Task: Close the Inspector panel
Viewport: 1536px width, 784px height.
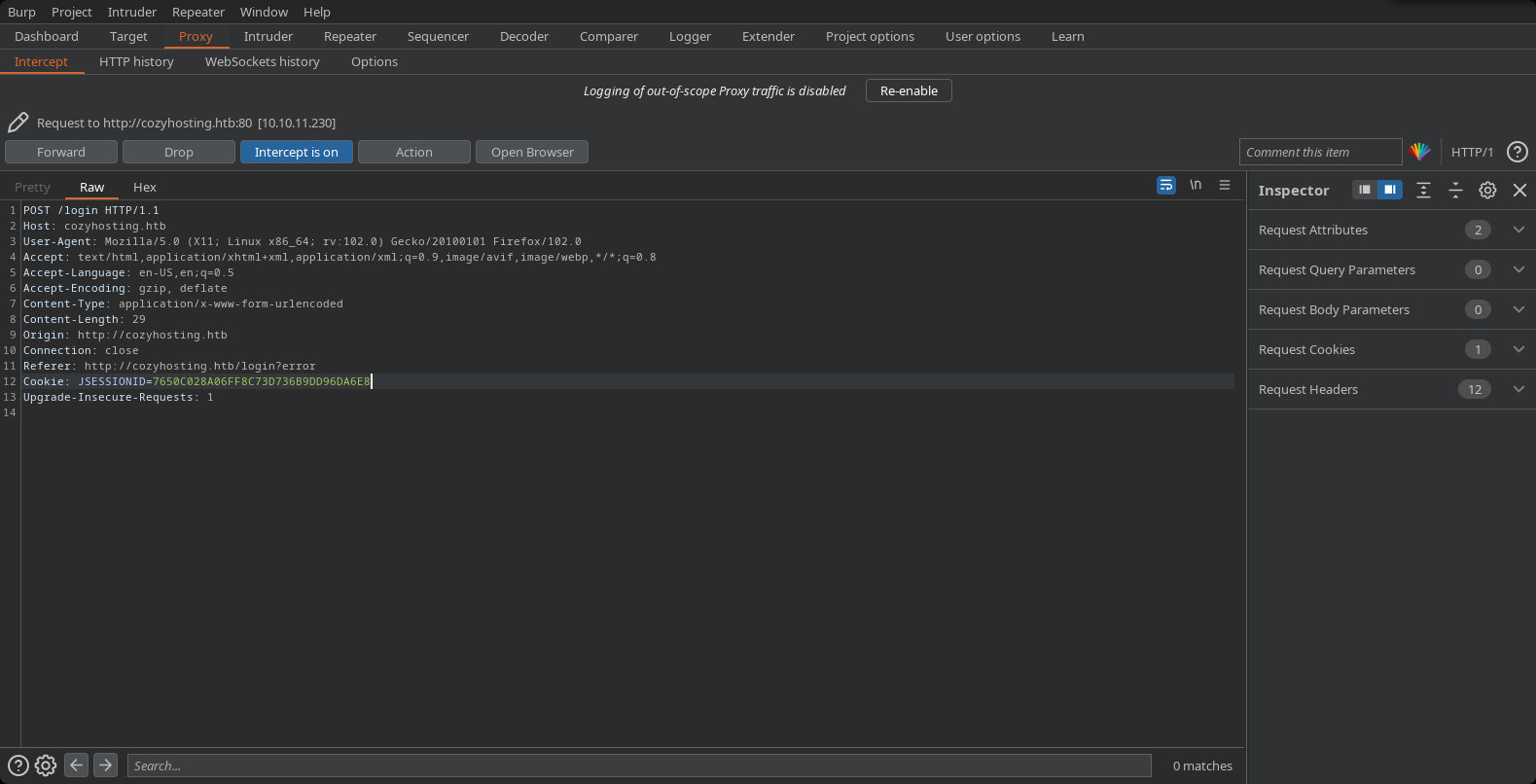Action: [x=1519, y=190]
